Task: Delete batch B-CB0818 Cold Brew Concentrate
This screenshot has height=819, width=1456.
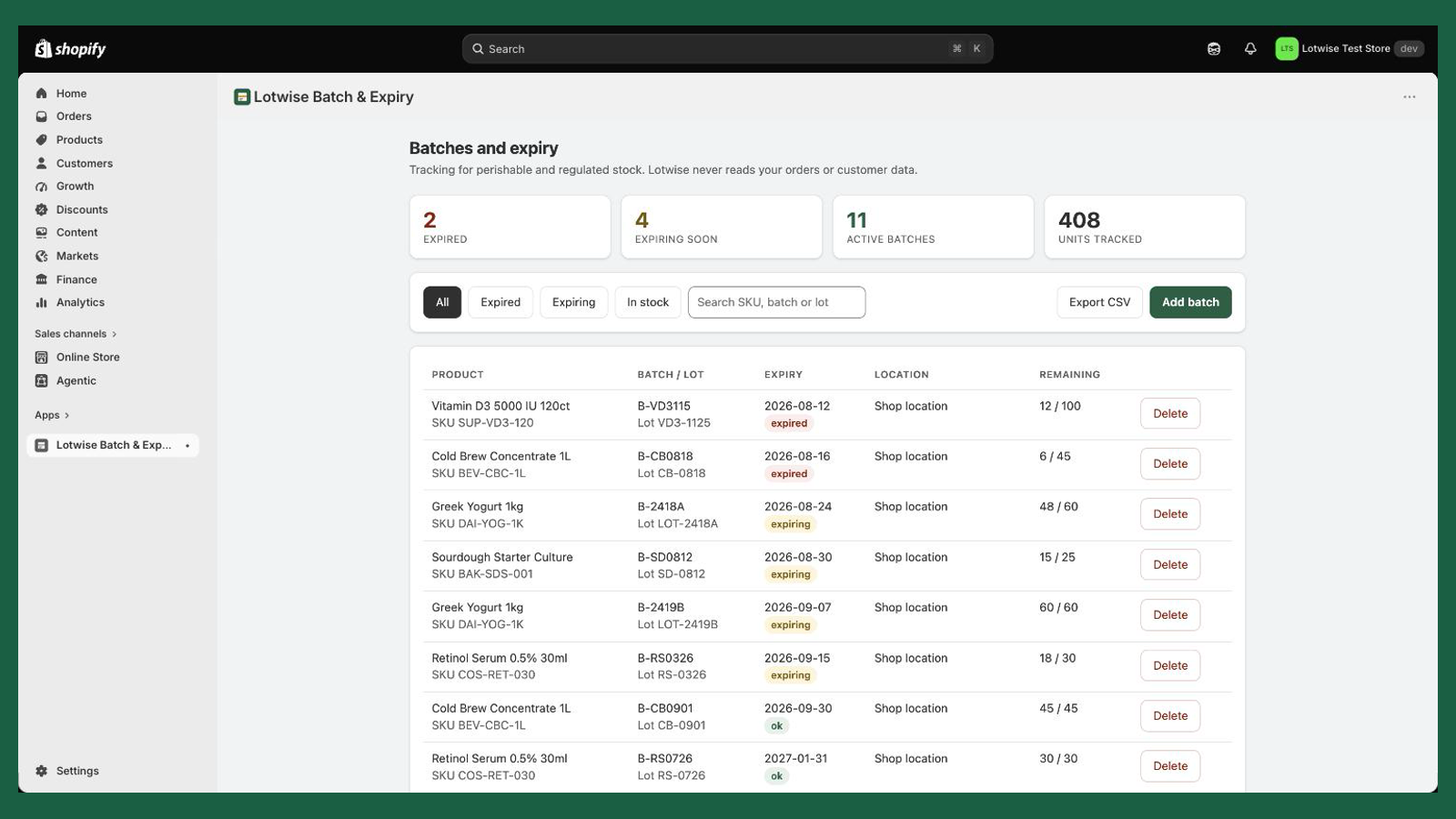Action: 1170,464
